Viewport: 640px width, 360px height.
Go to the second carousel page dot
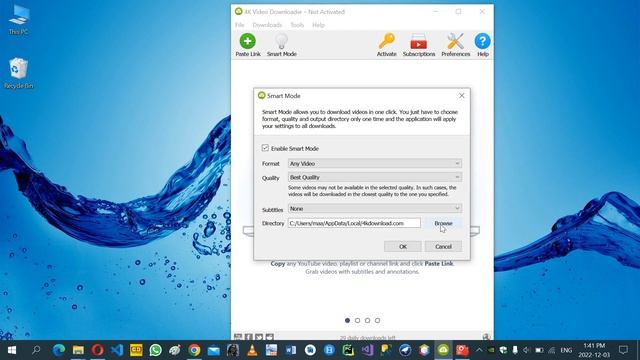pos(358,320)
